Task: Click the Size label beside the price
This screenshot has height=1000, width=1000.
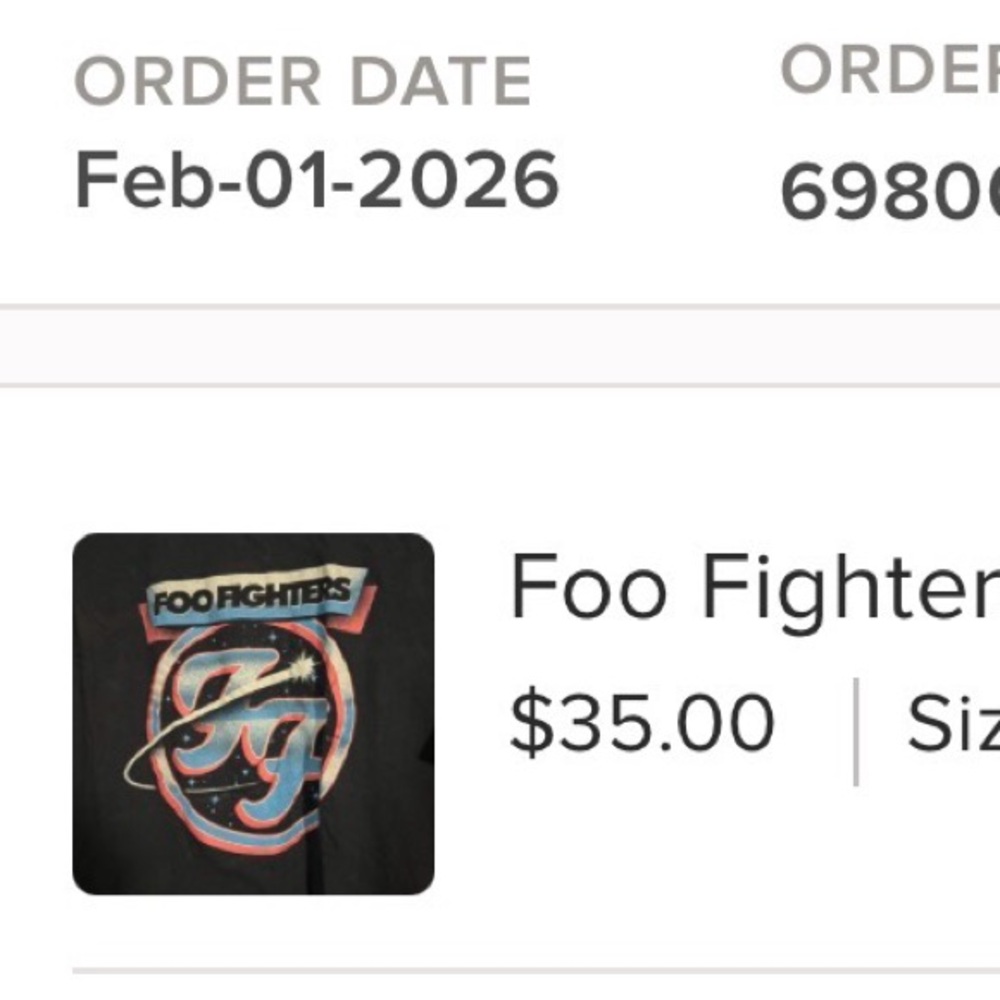Action: pos(952,722)
